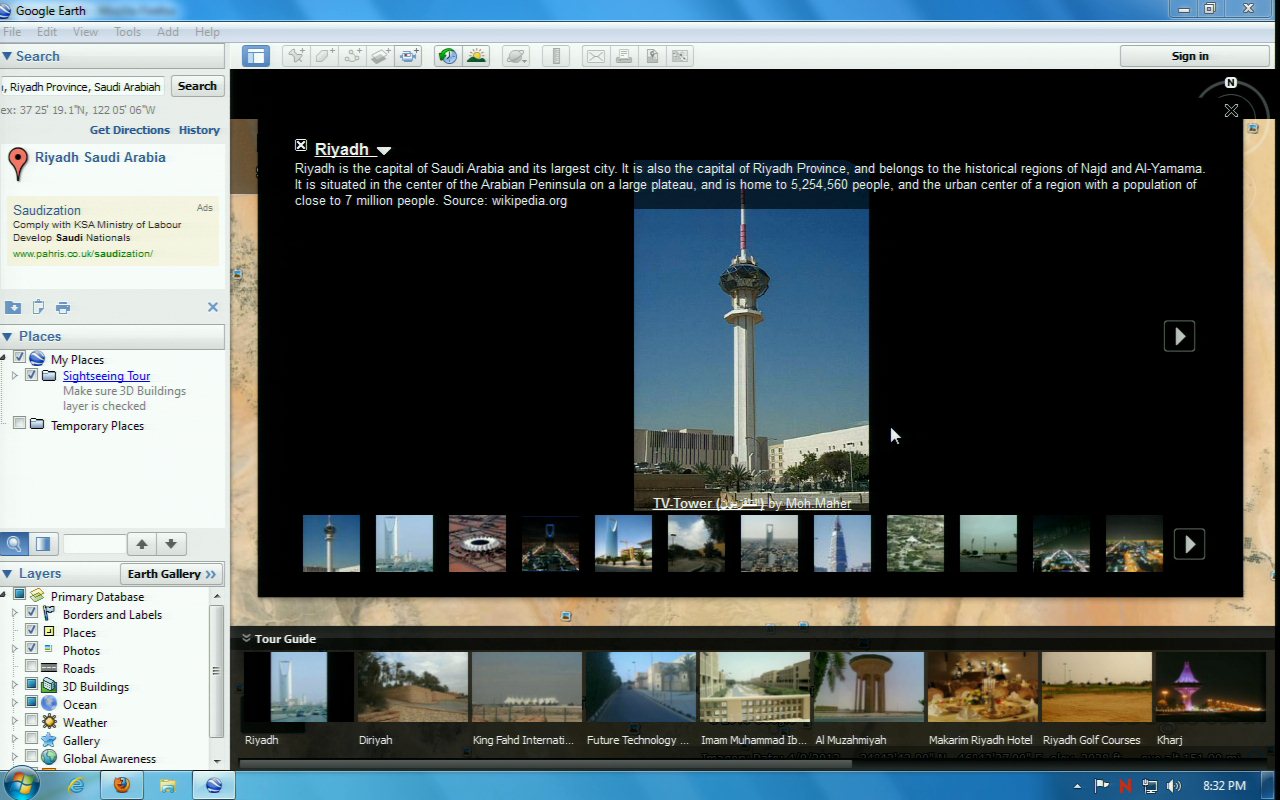1280x800 pixels.
Task: Uncheck the Borders and Labels layer
Action: tap(32, 613)
